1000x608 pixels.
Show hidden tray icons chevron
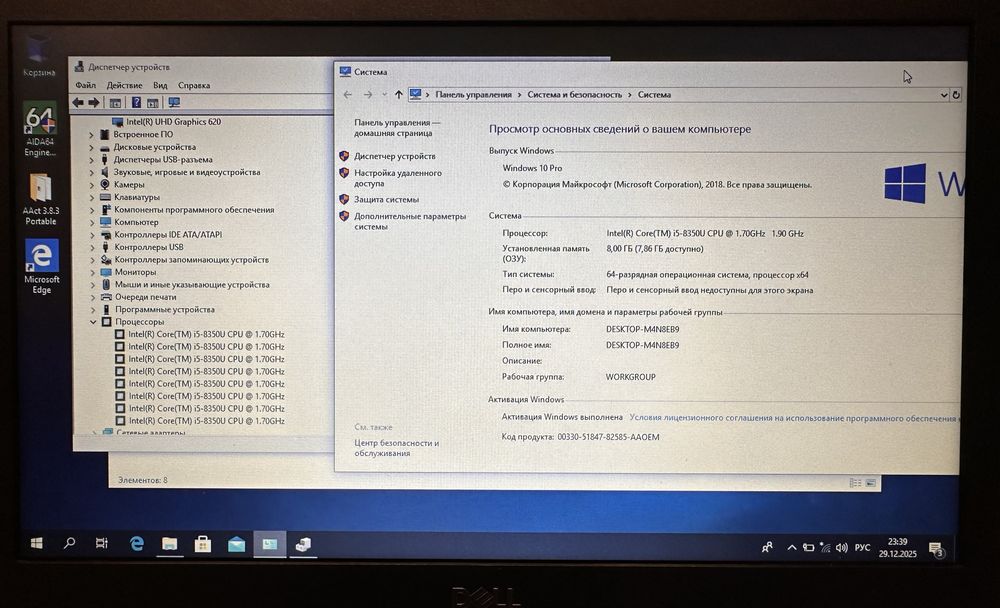click(x=791, y=547)
